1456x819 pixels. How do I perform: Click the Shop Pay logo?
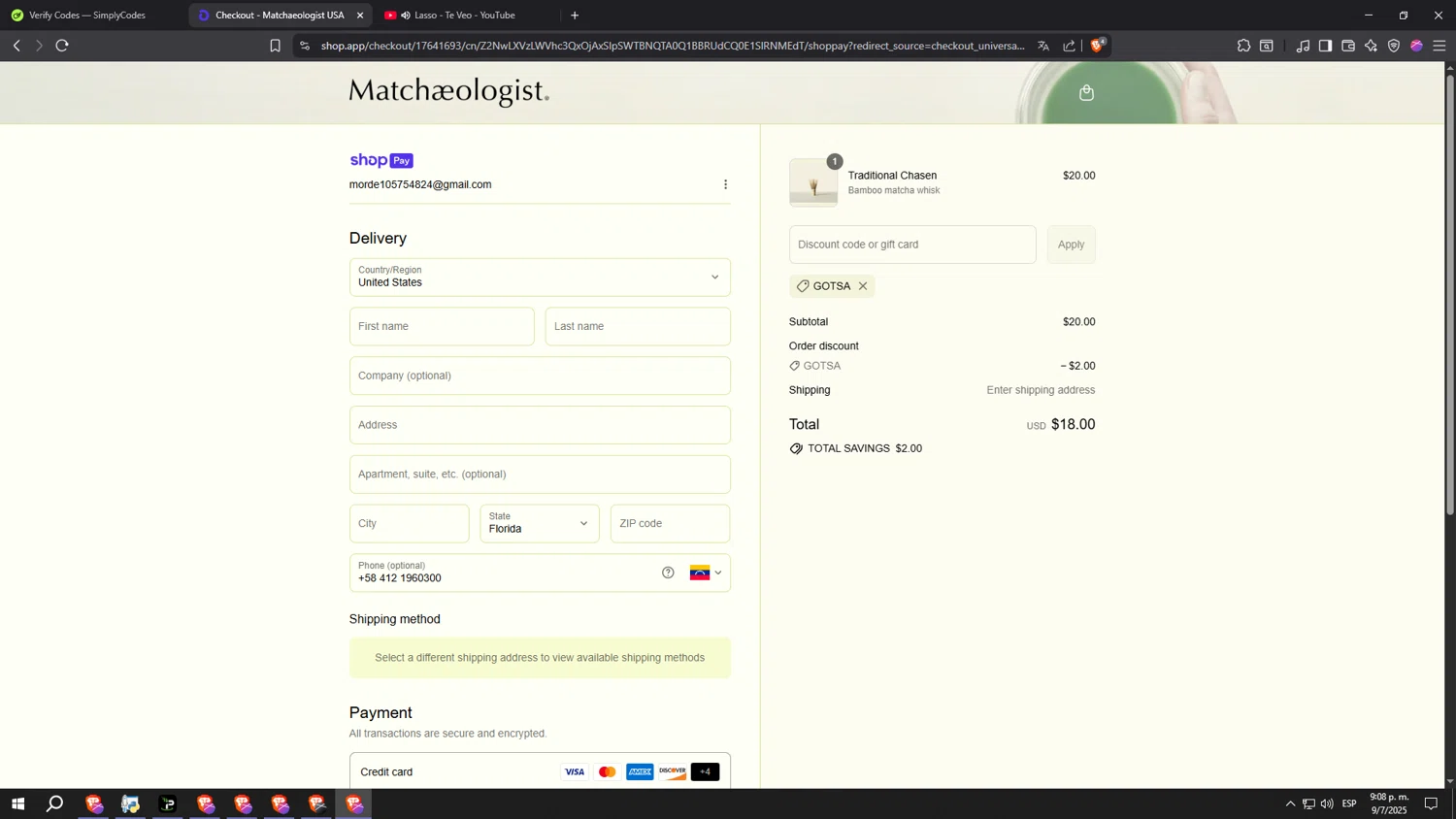(381, 160)
